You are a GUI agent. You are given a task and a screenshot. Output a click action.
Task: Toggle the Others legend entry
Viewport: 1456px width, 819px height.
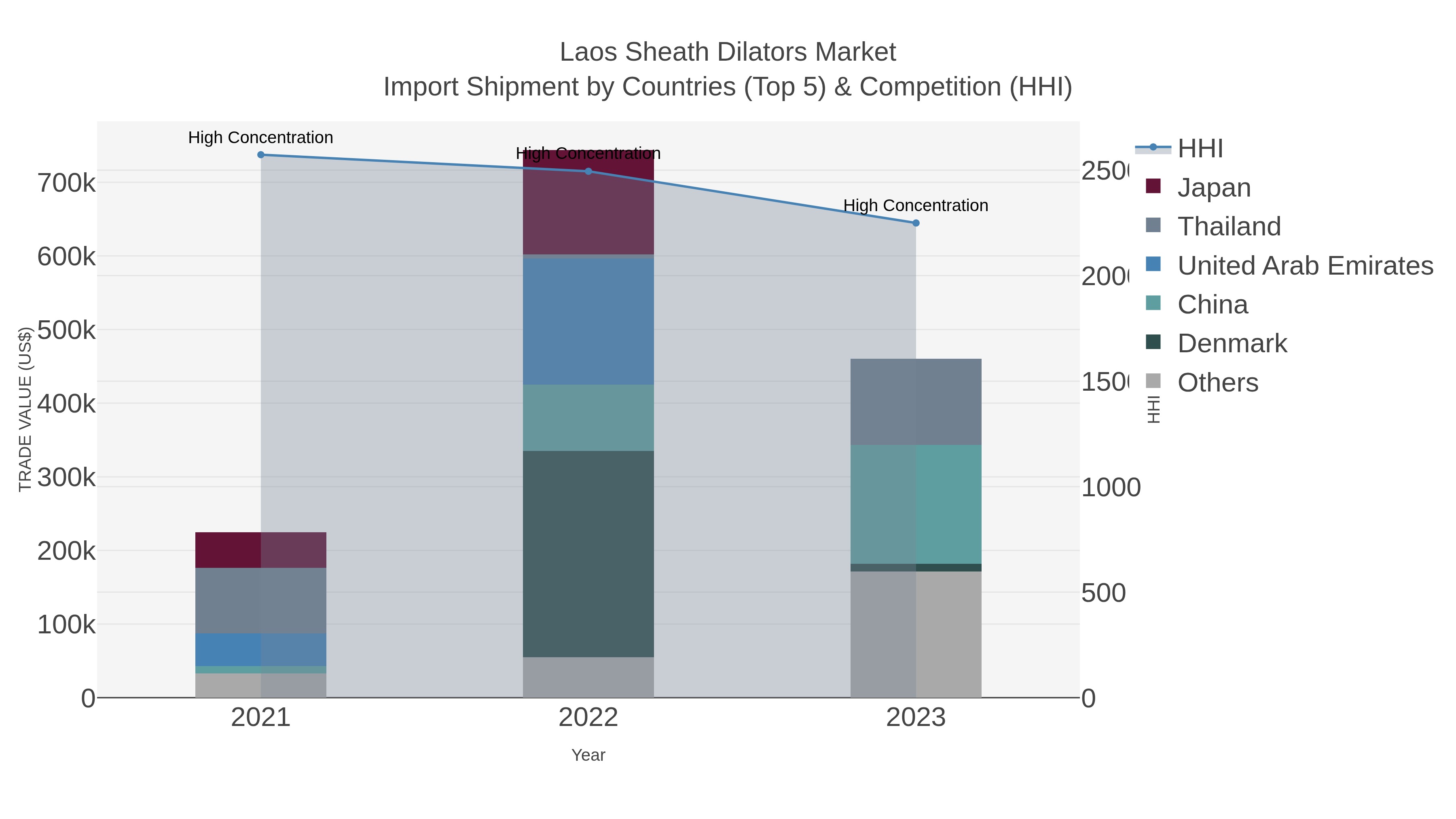tap(1202, 382)
